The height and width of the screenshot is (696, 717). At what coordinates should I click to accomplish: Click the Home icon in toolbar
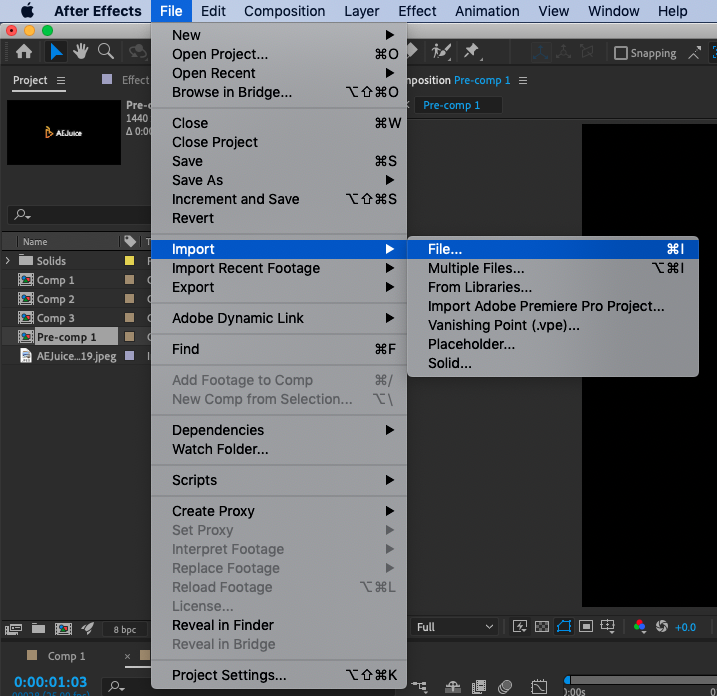click(23, 52)
